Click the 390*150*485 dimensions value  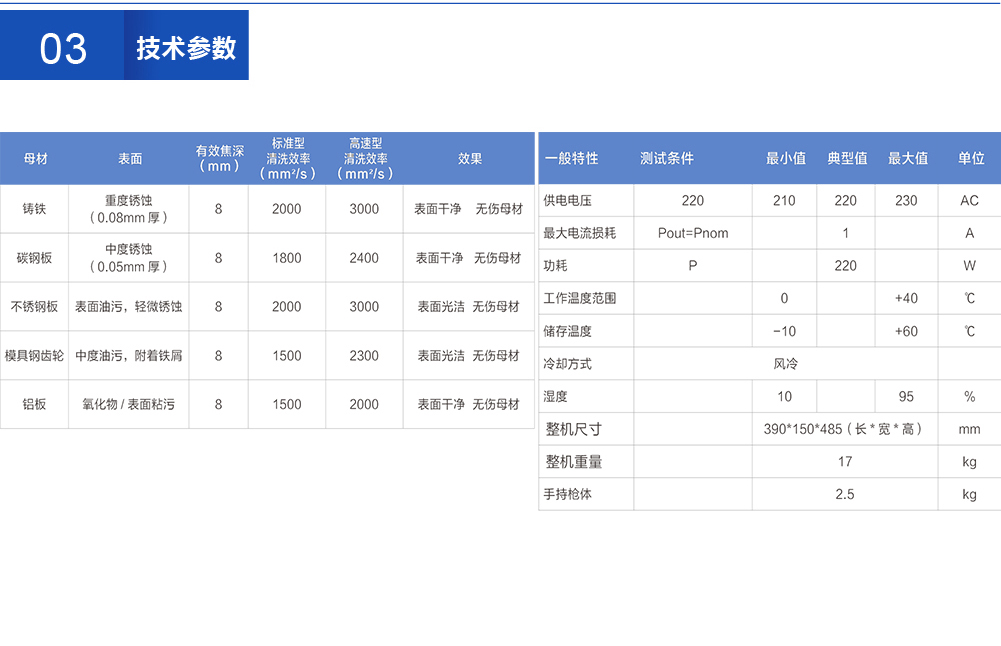843,429
